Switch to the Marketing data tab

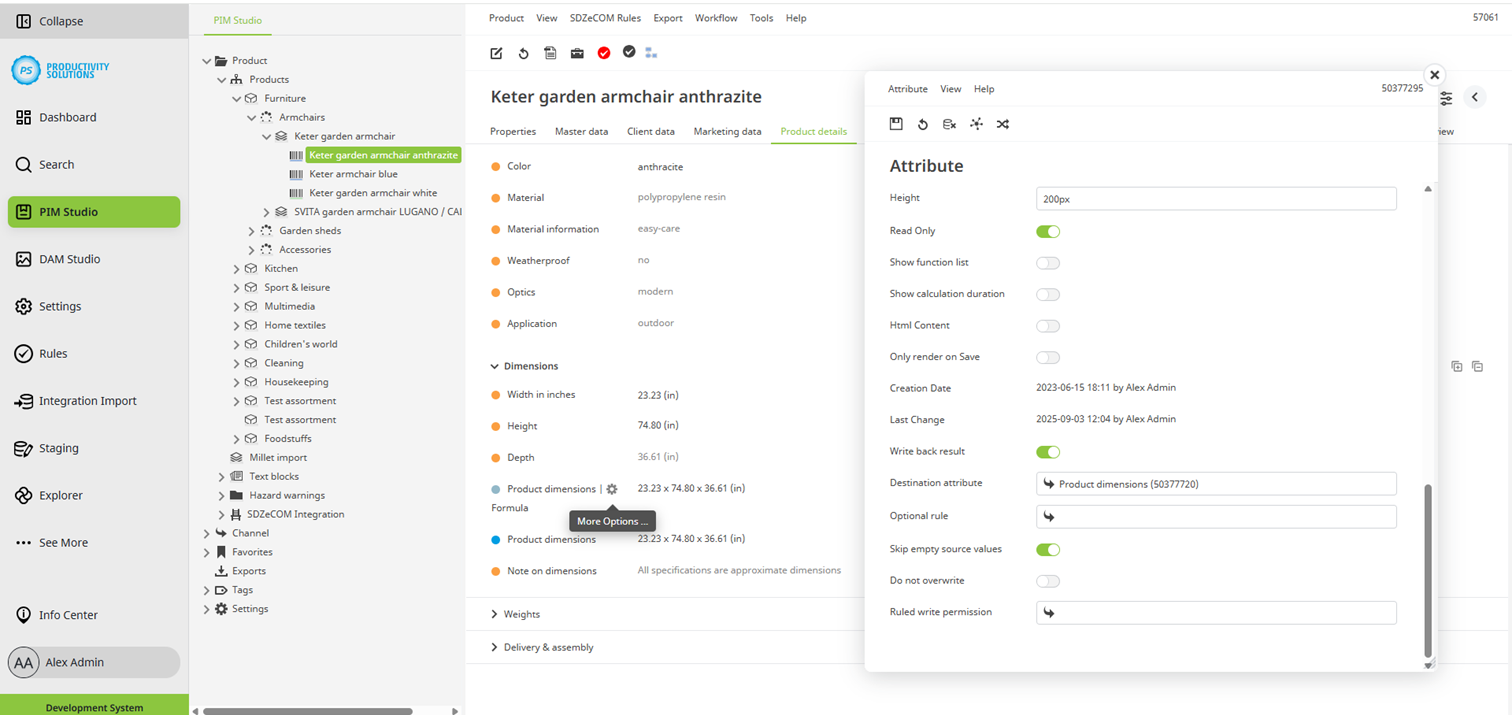click(727, 131)
